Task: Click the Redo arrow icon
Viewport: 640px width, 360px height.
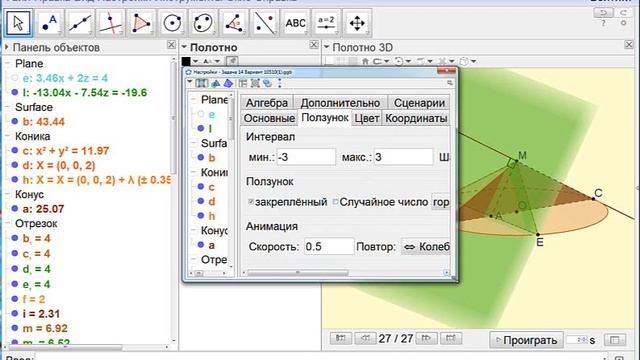Action: 624,13
